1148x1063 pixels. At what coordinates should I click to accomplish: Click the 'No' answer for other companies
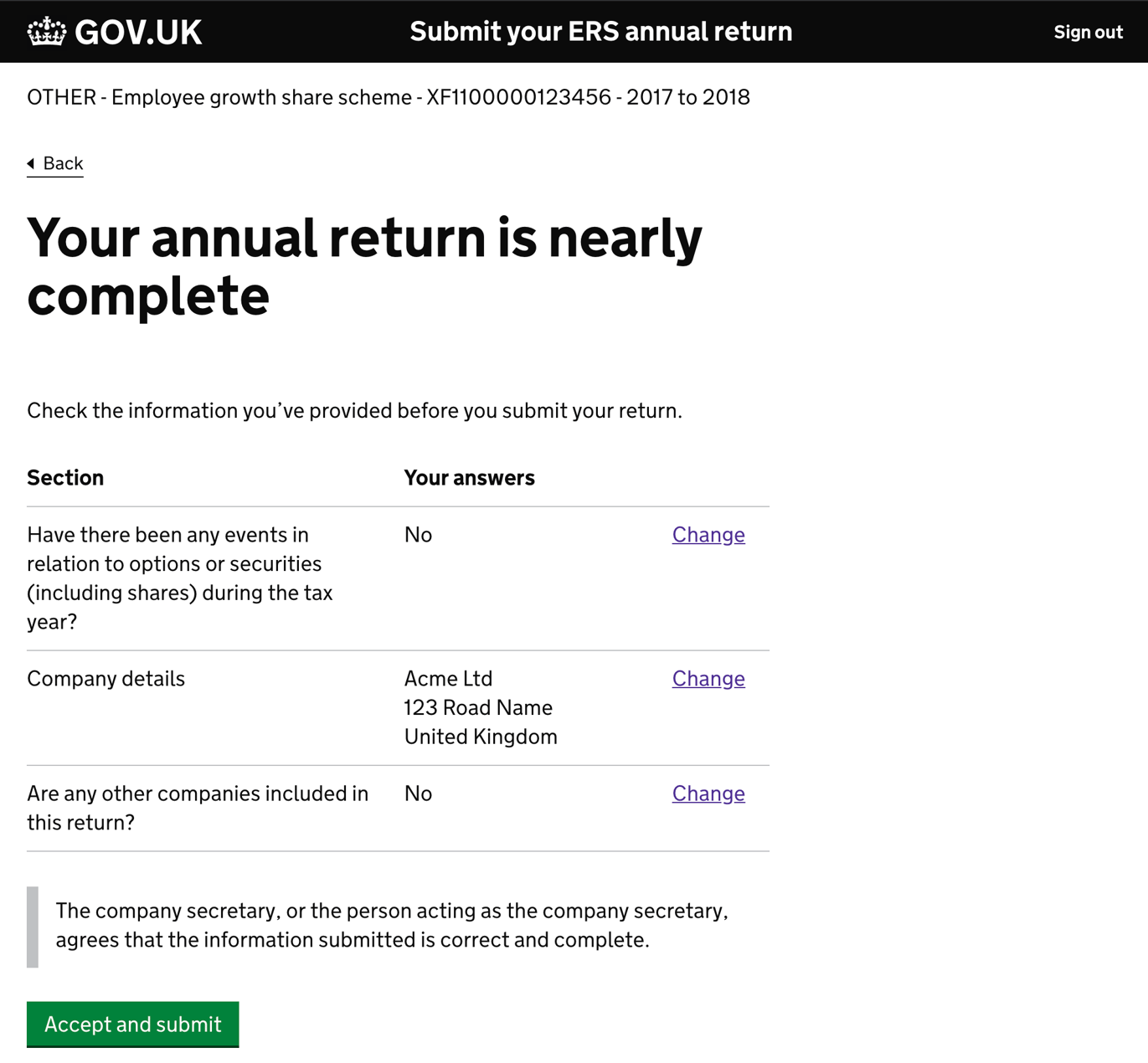[x=418, y=793]
